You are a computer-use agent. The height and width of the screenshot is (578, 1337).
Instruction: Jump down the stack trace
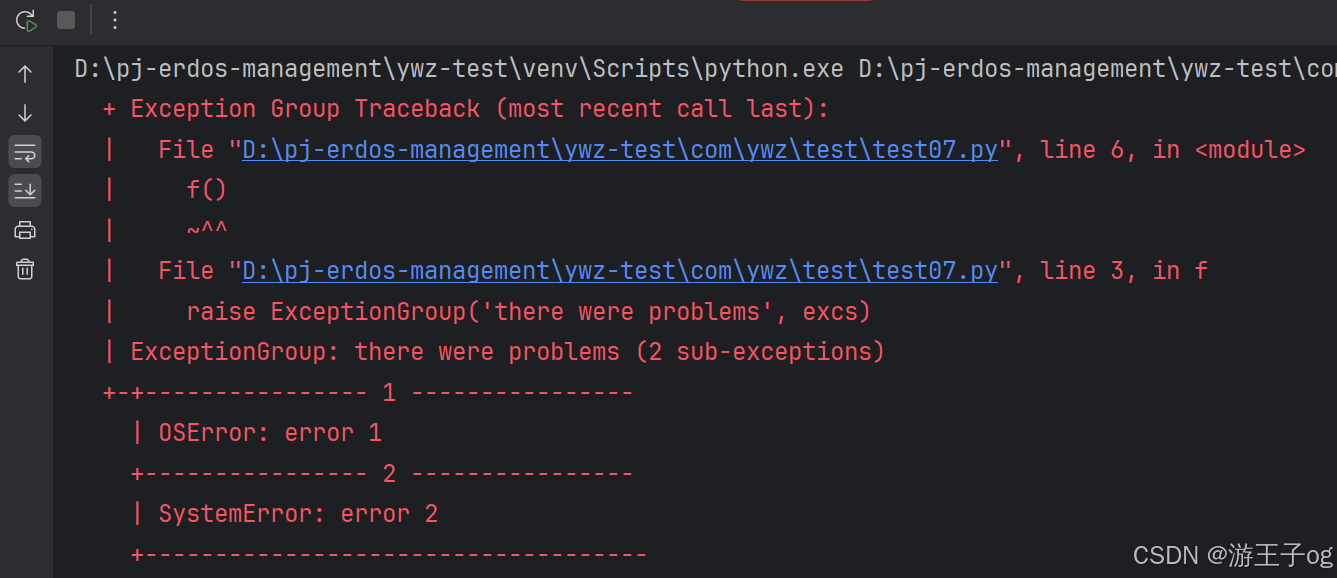(x=25, y=113)
